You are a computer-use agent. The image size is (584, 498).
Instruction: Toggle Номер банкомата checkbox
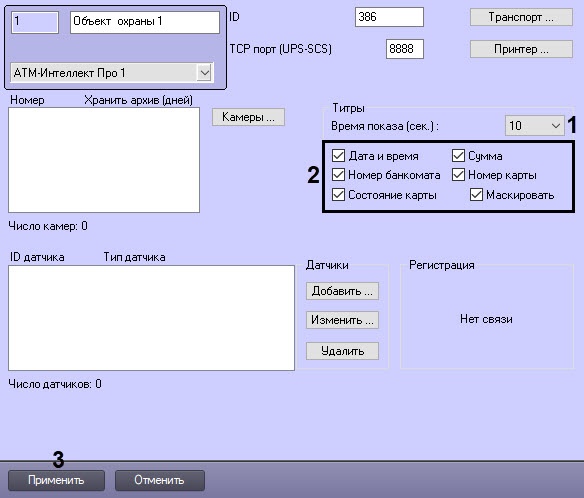click(x=338, y=175)
